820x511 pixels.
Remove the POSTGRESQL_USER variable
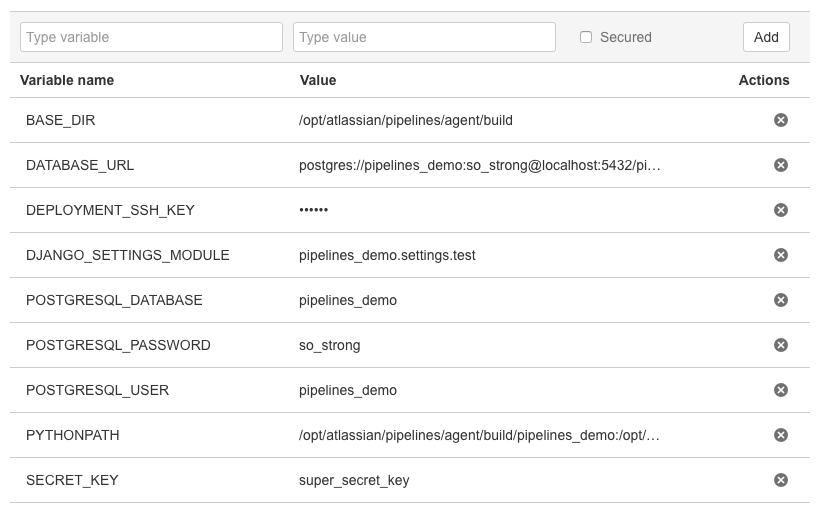[x=781, y=390]
